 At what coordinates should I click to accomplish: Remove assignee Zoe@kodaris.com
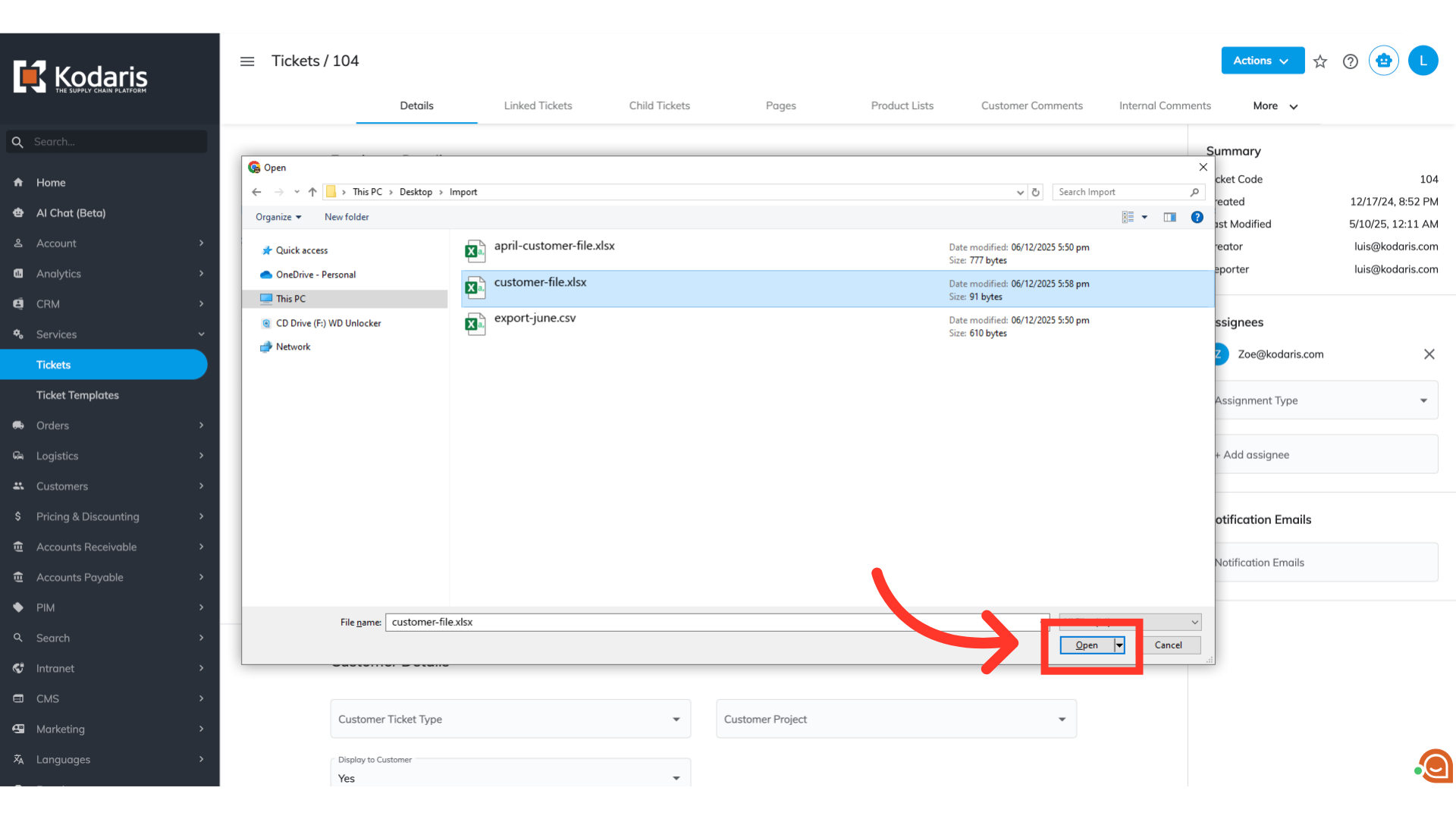[x=1429, y=354]
